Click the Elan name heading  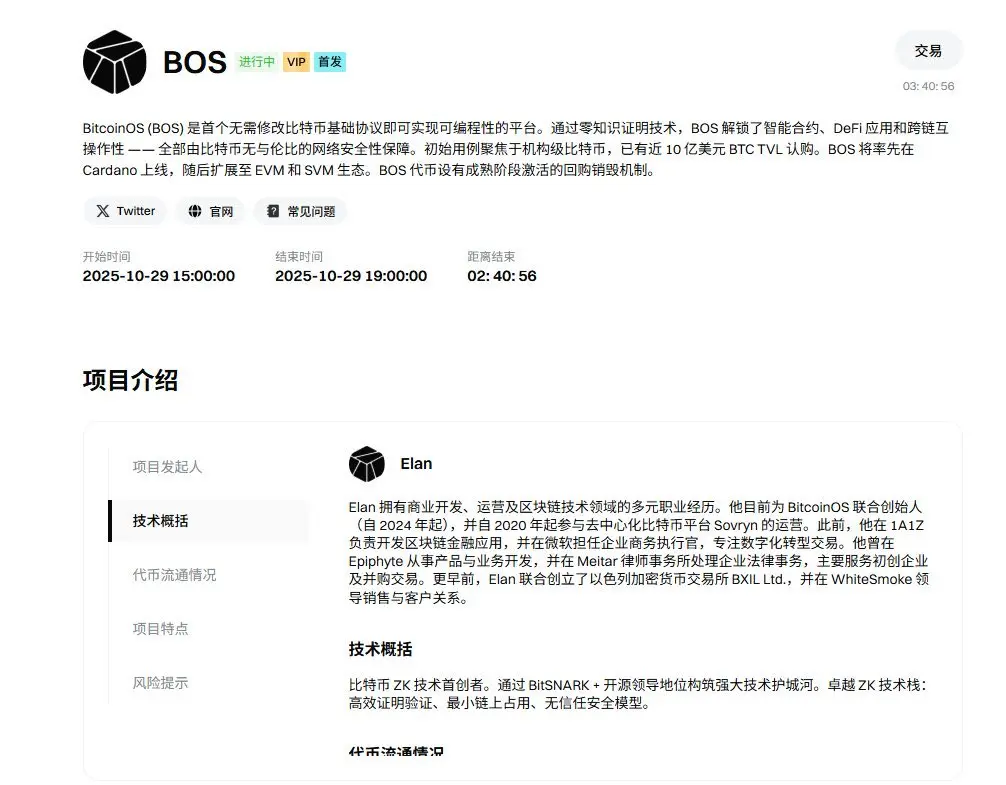coord(416,464)
